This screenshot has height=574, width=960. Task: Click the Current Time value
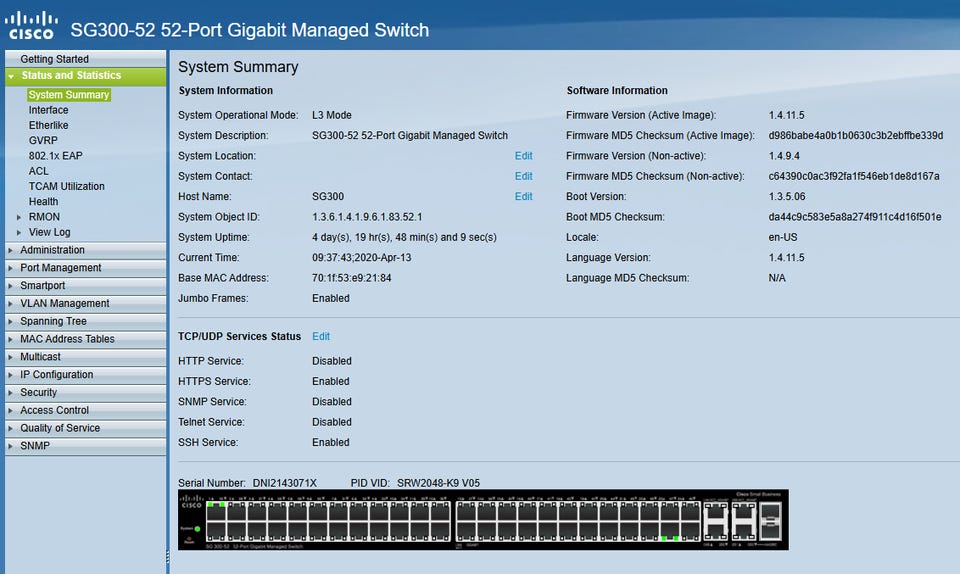(x=361, y=258)
